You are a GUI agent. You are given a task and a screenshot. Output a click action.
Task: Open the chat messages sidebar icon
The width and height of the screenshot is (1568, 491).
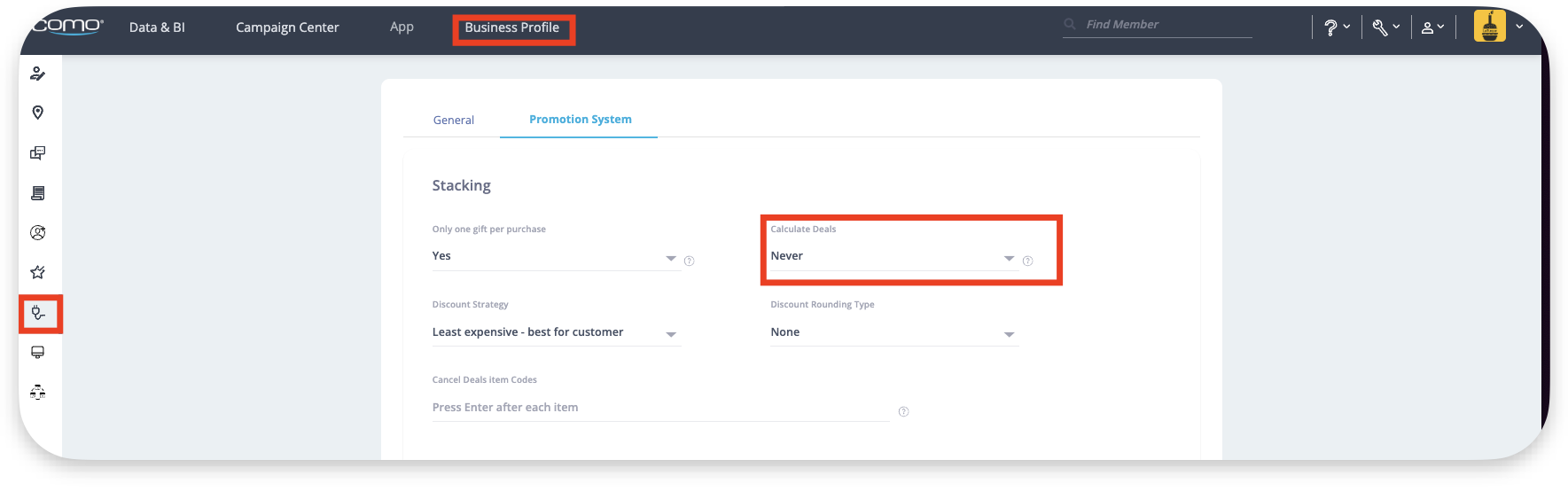(38, 152)
